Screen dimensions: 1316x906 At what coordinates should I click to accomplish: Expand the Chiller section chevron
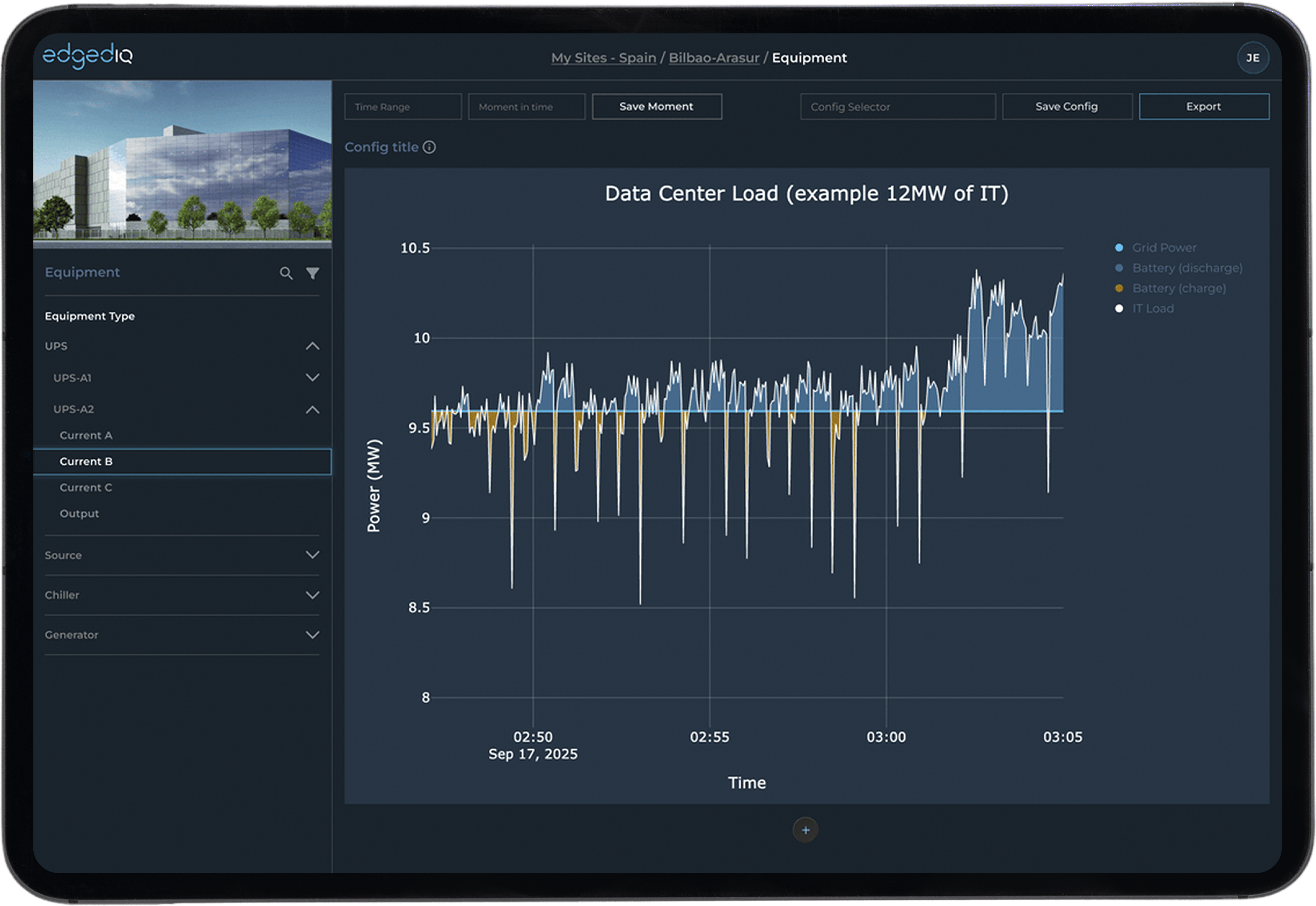coord(313,595)
